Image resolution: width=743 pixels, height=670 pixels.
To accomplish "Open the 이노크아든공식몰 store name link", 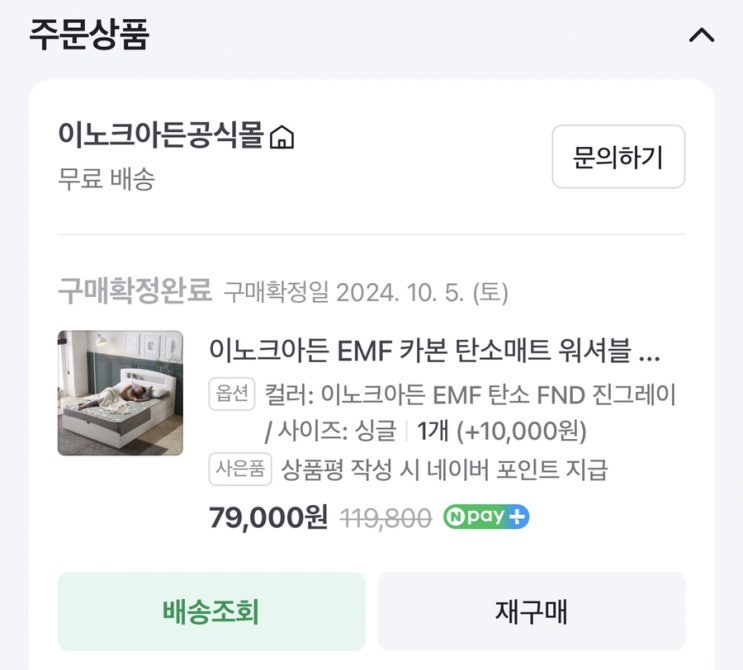I will (160, 135).
